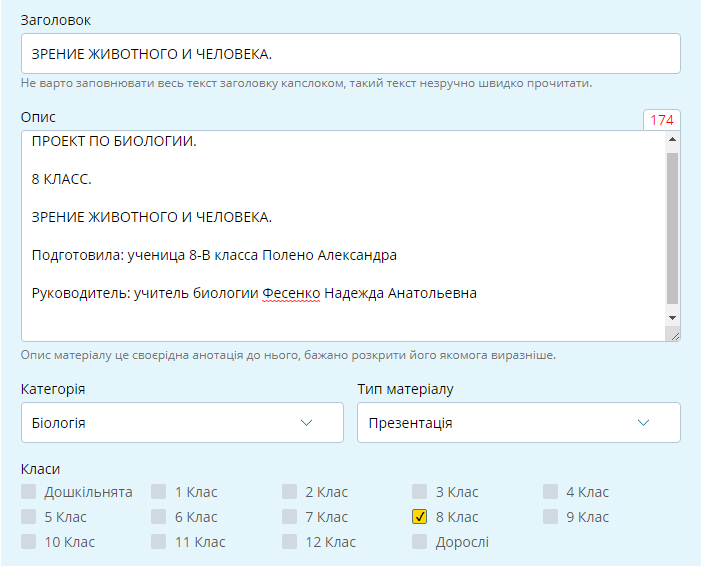Open the Категорія dropdown showing Біологія
The height and width of the screenshot is (566, 704).
click(182, 422)
